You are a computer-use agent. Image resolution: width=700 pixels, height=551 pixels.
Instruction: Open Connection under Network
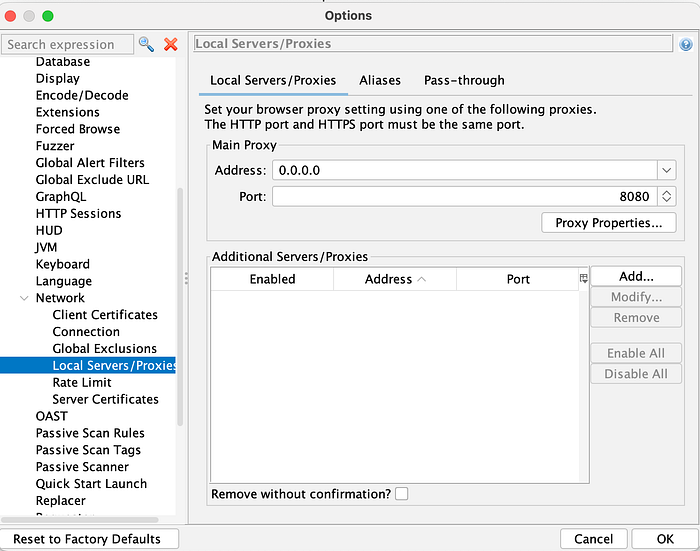86,332
